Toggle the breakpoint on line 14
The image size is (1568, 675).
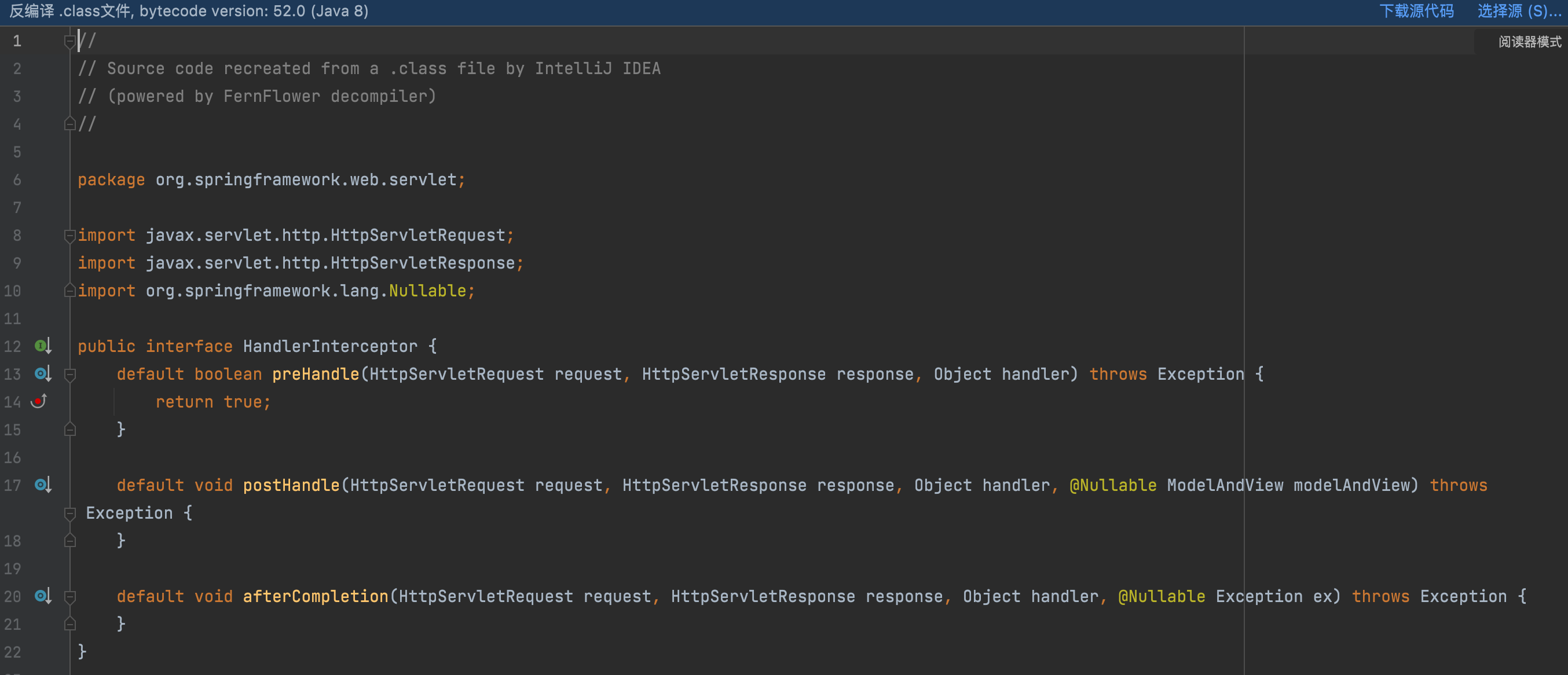tap(38, 401)
